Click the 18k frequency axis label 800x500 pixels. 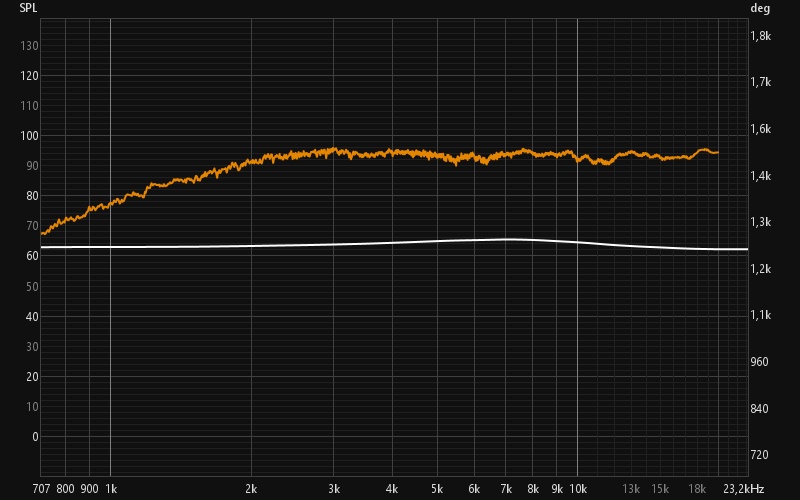(697, 489)
